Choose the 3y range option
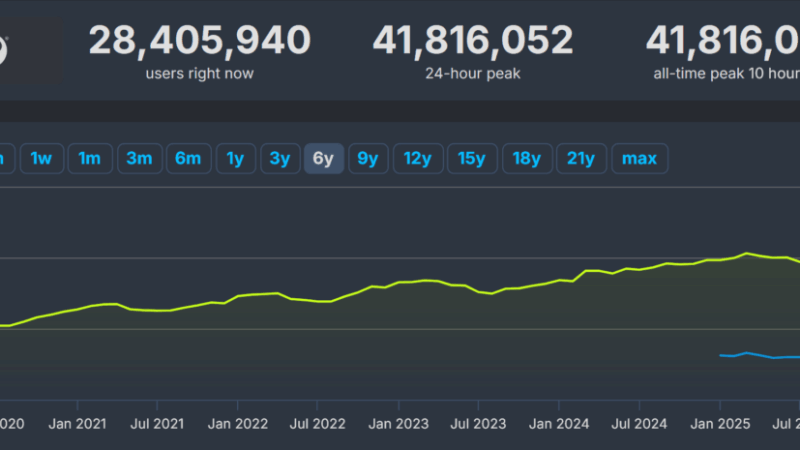 (x=280, y=159)
